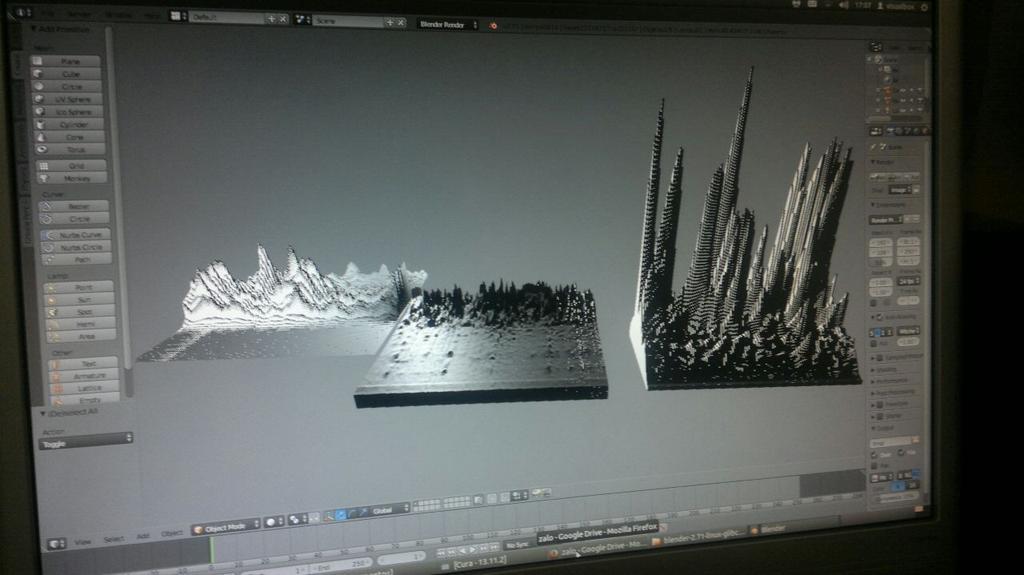
Task: Add a Path curve
Action: point(78,259)
